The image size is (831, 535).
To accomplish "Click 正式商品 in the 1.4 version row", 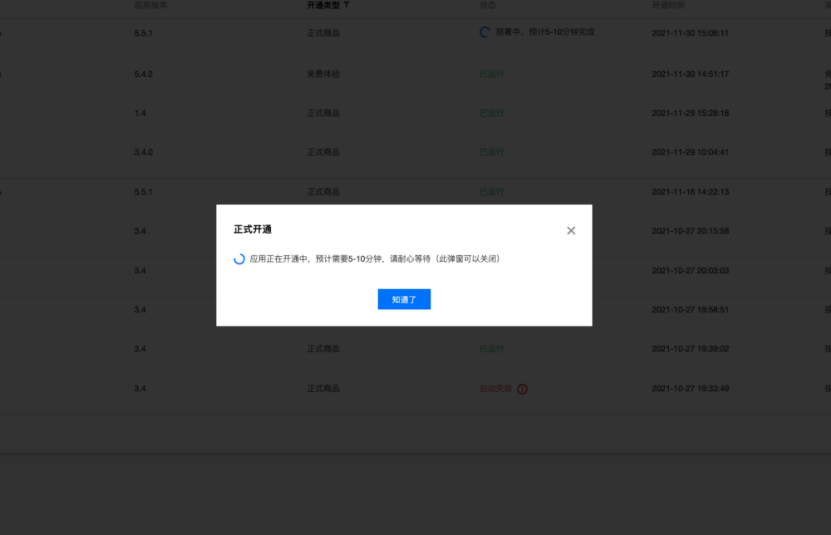I will click(x=323, y=113).
